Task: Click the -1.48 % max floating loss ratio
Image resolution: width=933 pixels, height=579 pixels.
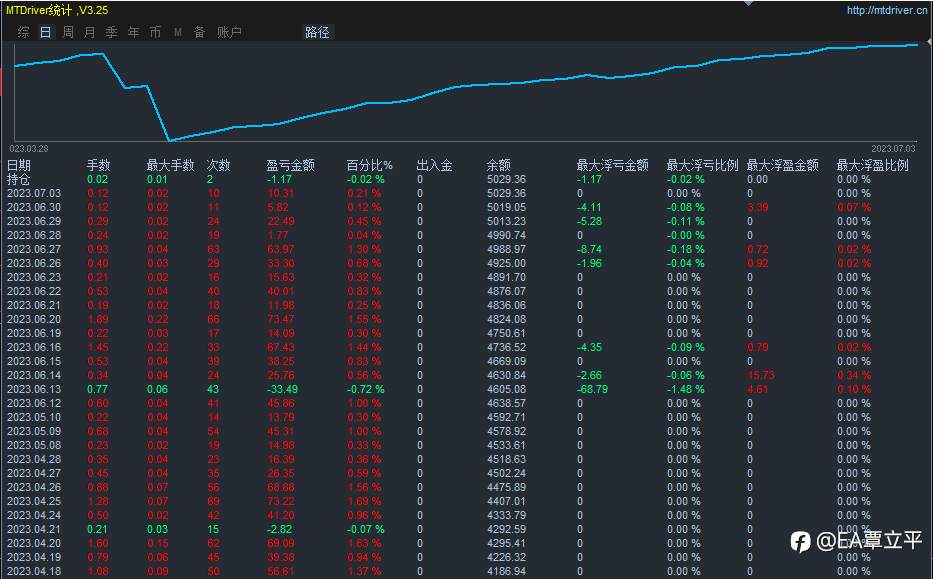Action: click(685, 389)
